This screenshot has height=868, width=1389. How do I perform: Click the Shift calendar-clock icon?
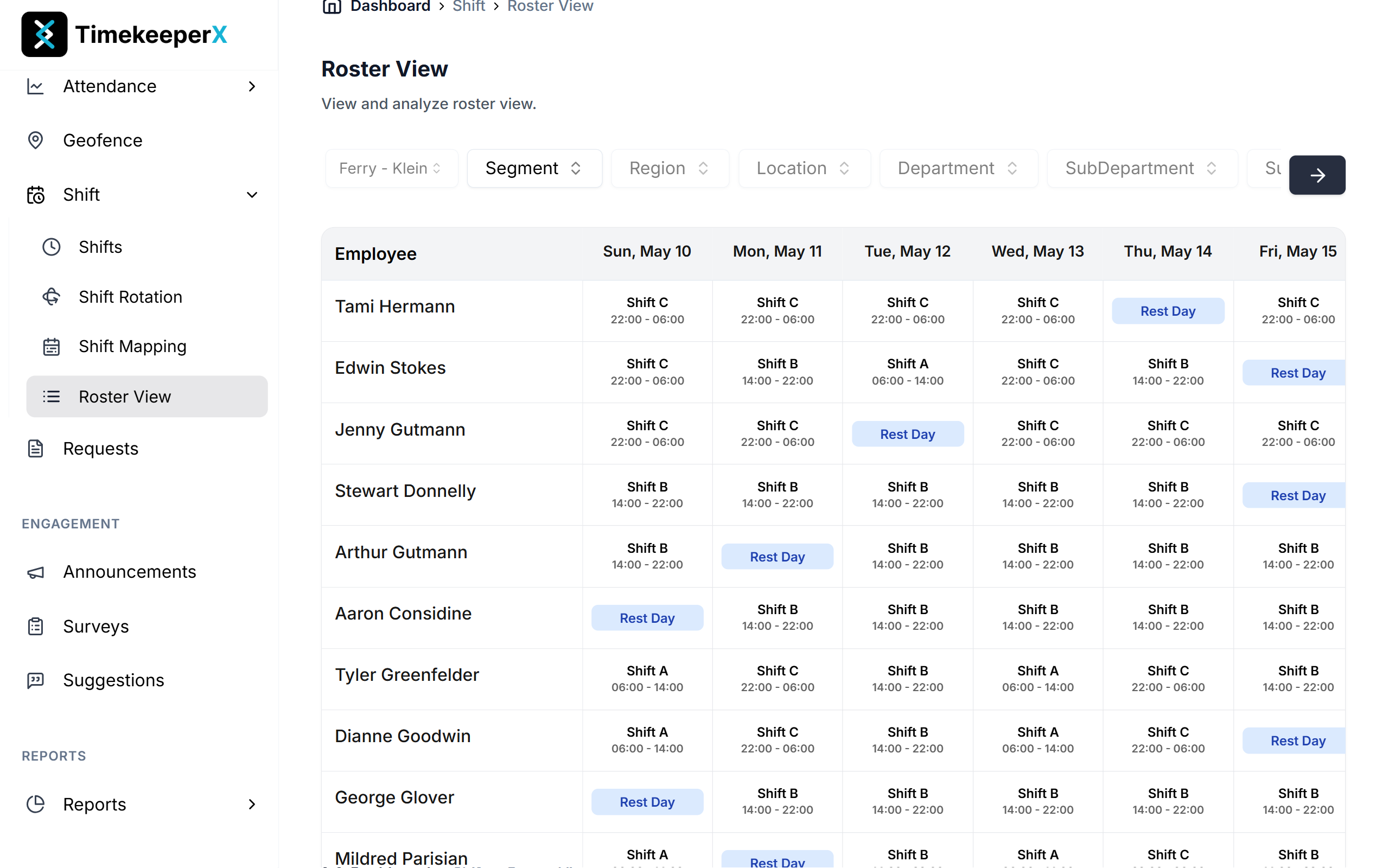click(36, 195)
